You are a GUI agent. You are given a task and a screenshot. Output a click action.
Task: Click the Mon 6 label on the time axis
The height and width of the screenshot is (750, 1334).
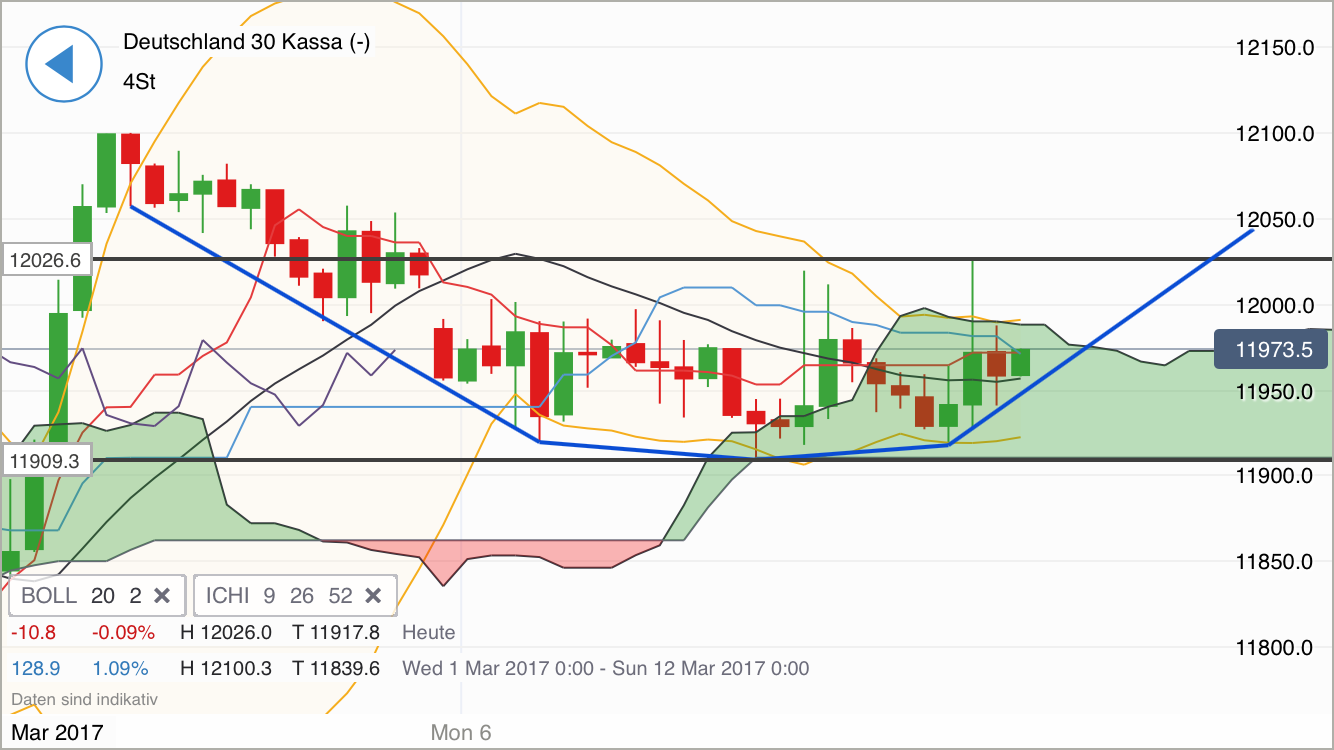pos(460,732)
